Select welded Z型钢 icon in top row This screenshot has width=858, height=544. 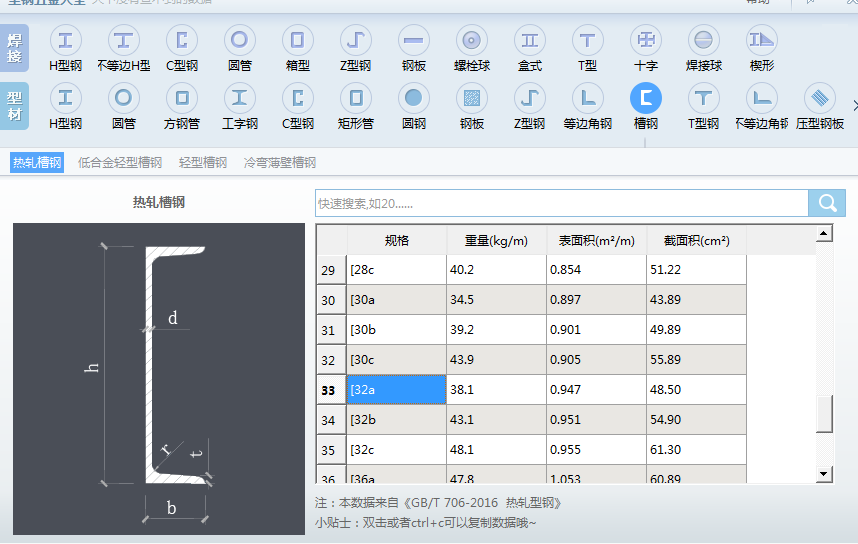[356, 40]
